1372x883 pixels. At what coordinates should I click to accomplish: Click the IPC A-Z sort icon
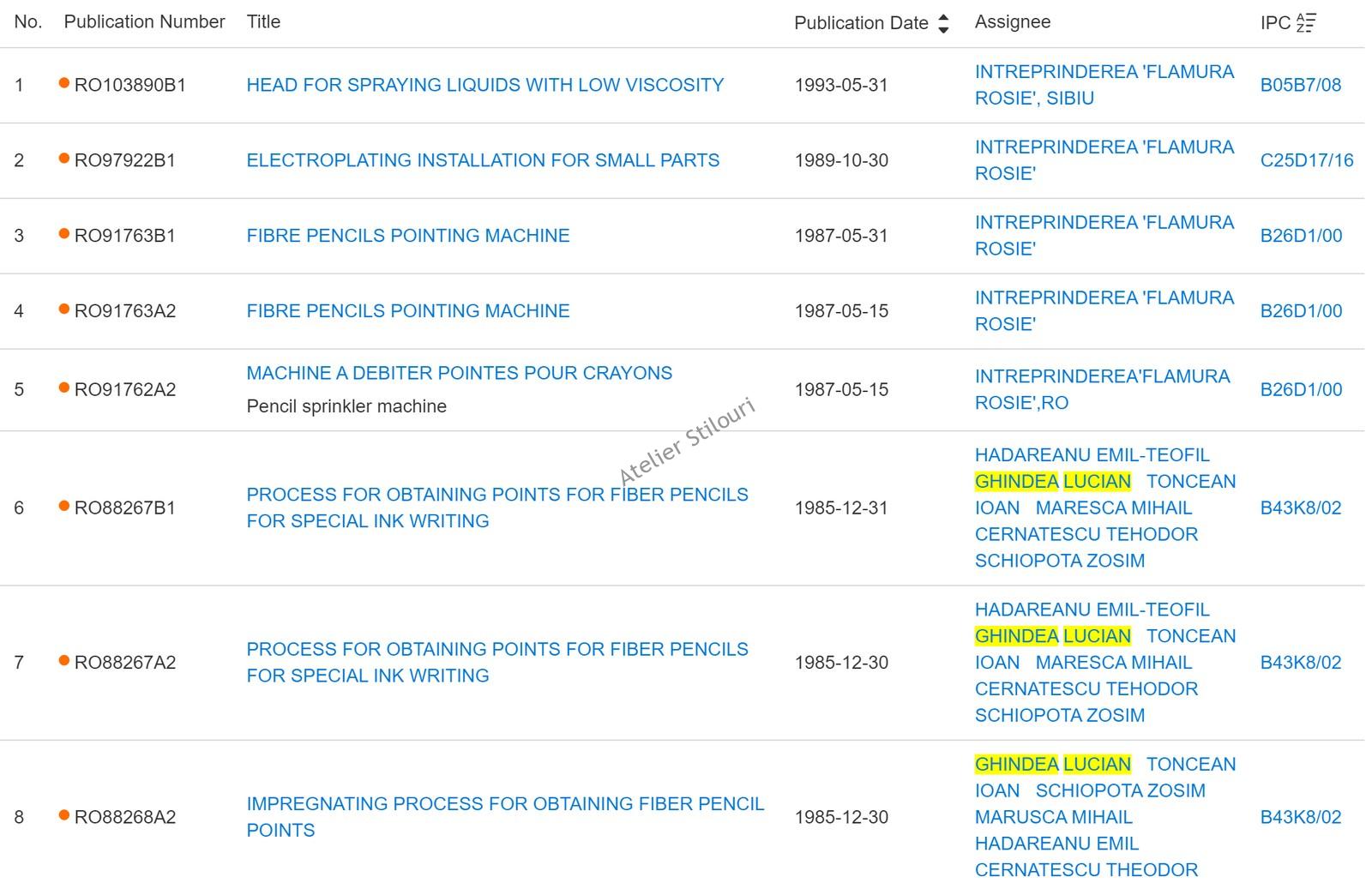pos(1305,23)
